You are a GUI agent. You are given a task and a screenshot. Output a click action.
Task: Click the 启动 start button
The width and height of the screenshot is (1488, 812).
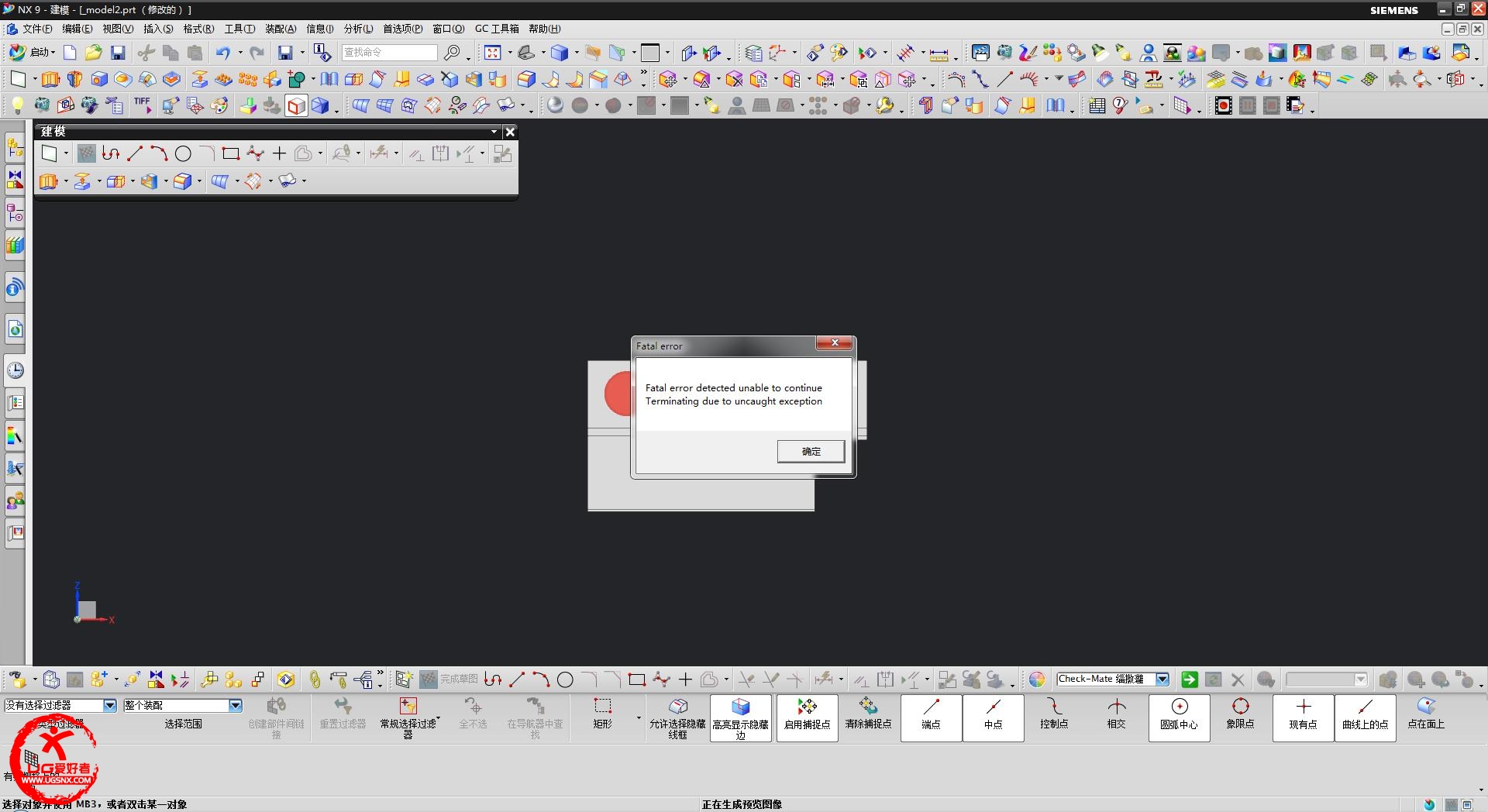(32, 53)
